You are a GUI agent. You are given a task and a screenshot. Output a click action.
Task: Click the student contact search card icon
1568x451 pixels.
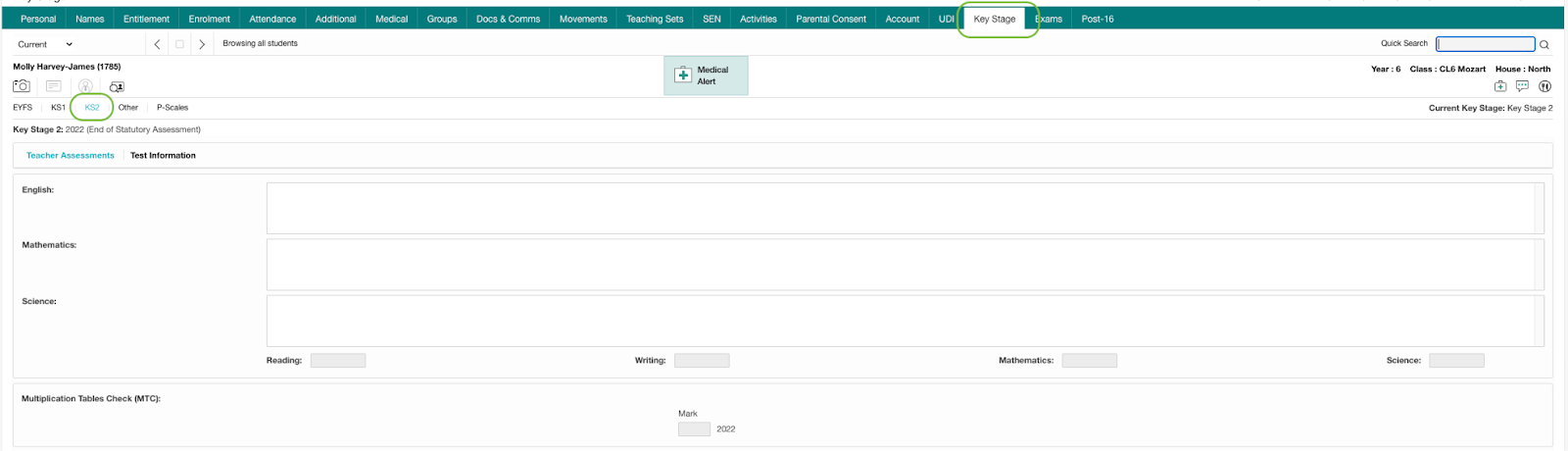click(117, 86)
